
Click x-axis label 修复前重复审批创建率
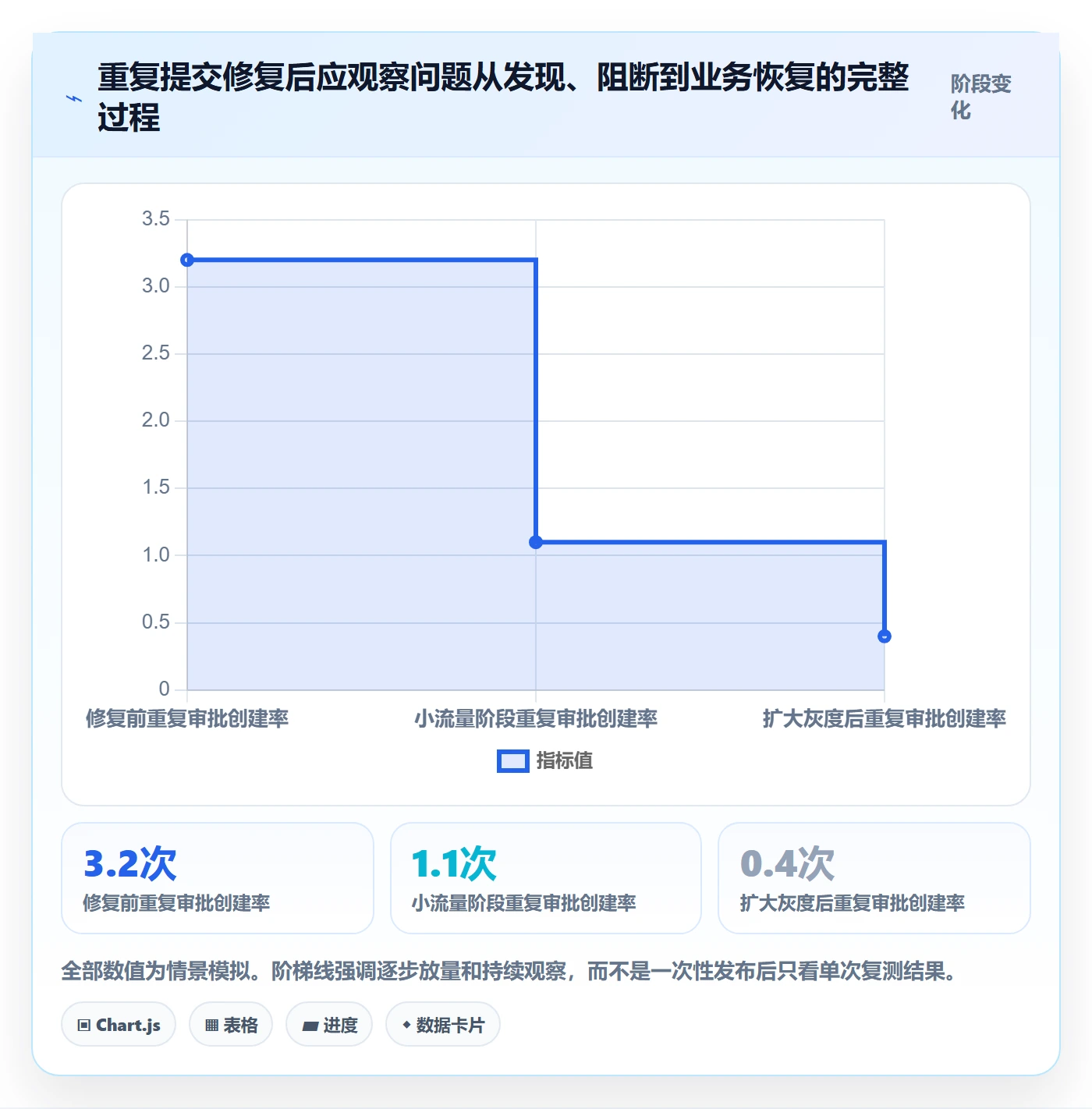coord(187,718)
